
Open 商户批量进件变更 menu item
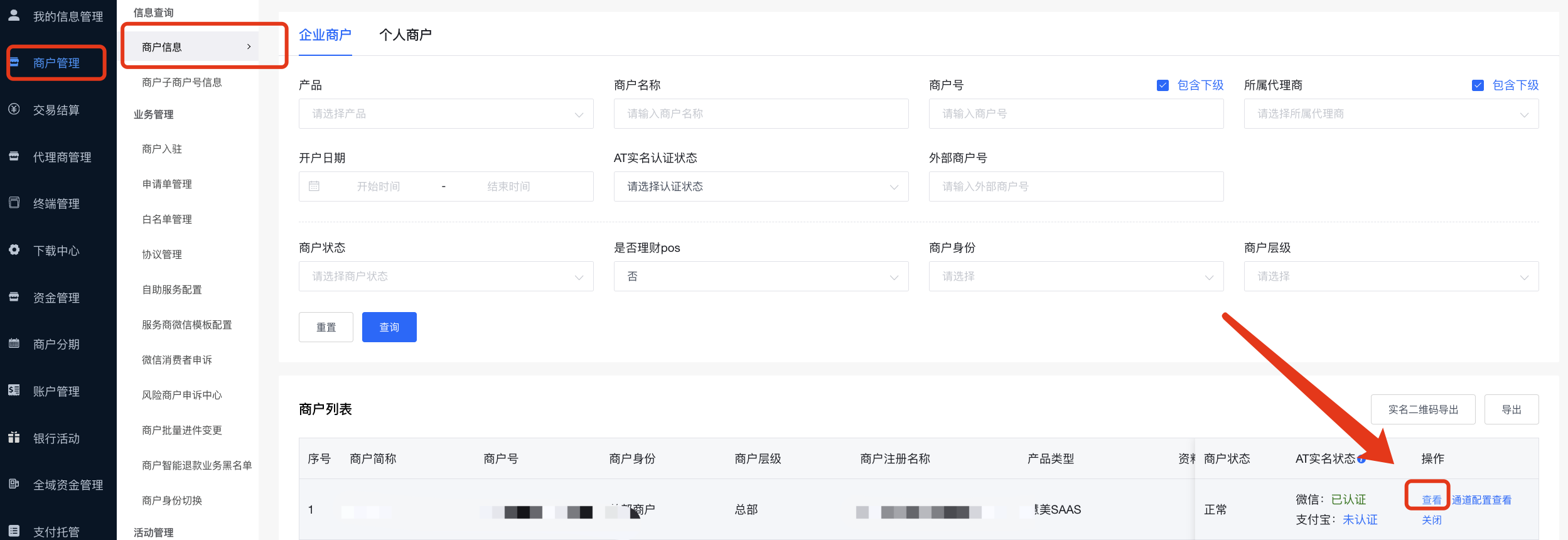click(x=182, y=430)
